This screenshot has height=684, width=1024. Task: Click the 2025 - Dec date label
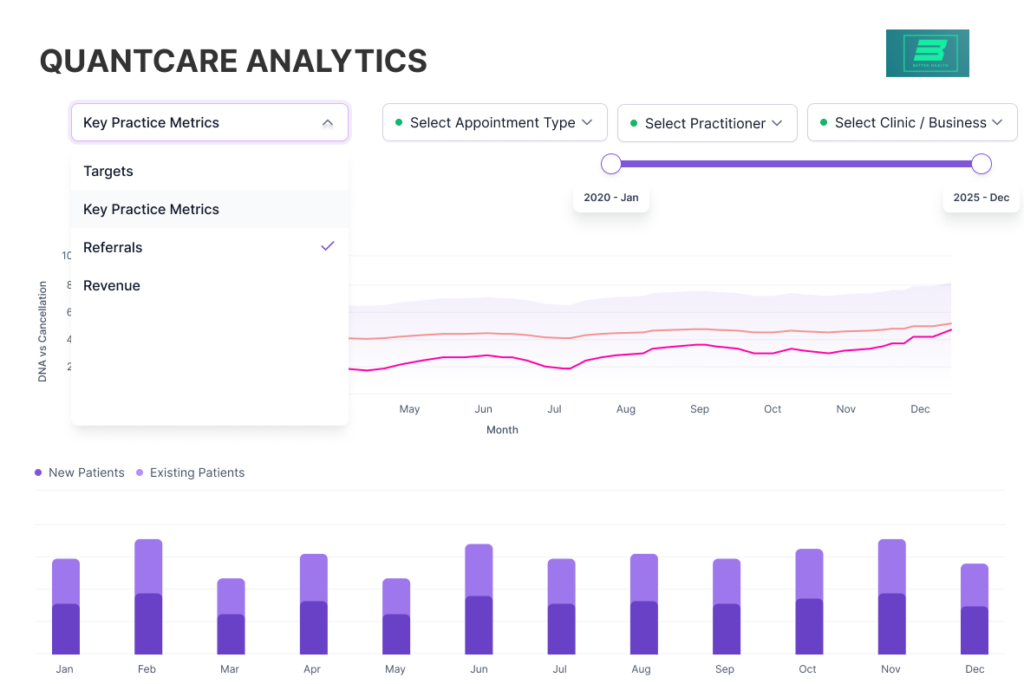pos(981,197)
